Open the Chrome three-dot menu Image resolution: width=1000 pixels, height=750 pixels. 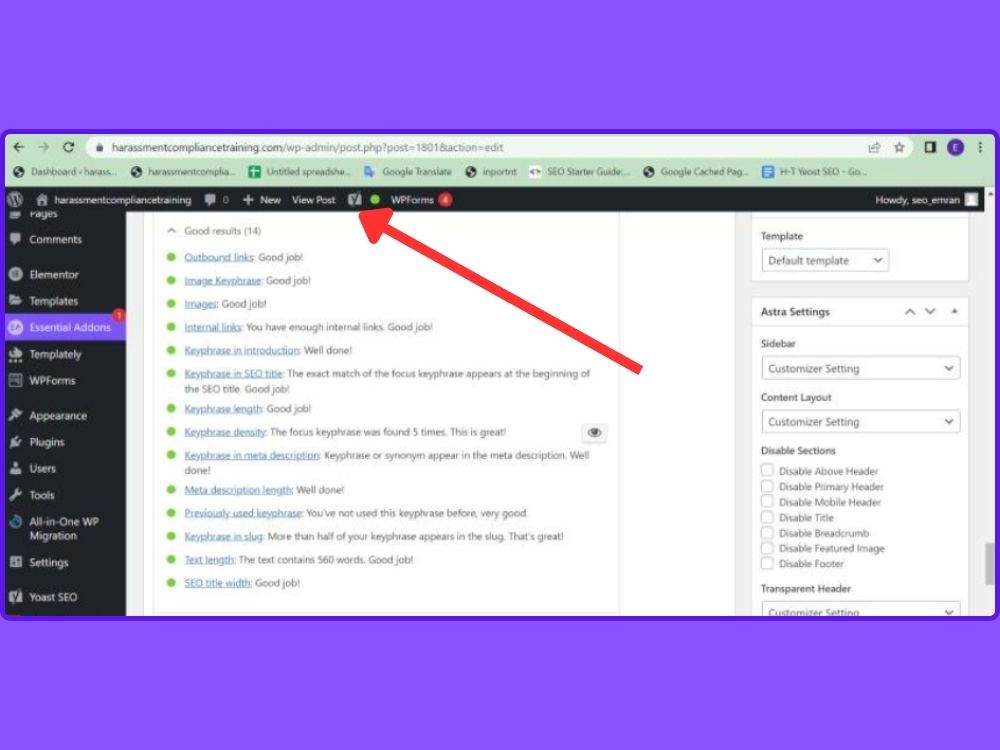pyautogui.click(x=980, y=147)
